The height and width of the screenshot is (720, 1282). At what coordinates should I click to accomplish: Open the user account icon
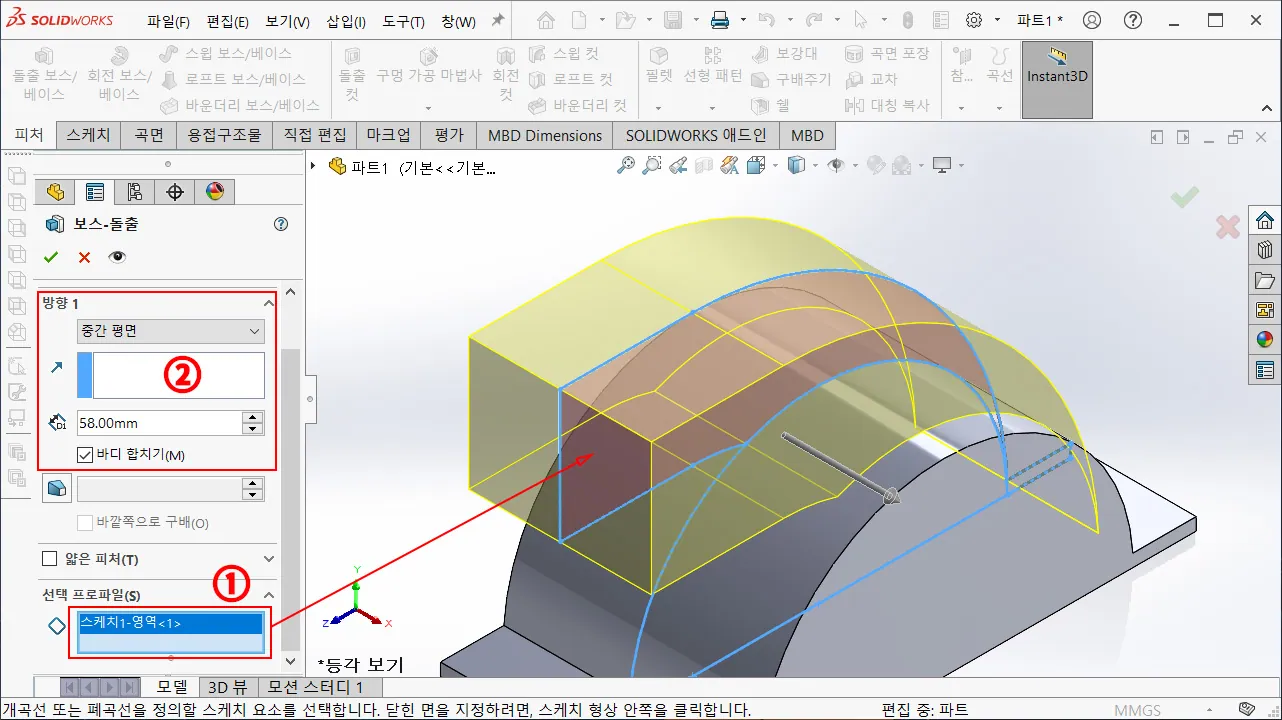click(1092, 20)
